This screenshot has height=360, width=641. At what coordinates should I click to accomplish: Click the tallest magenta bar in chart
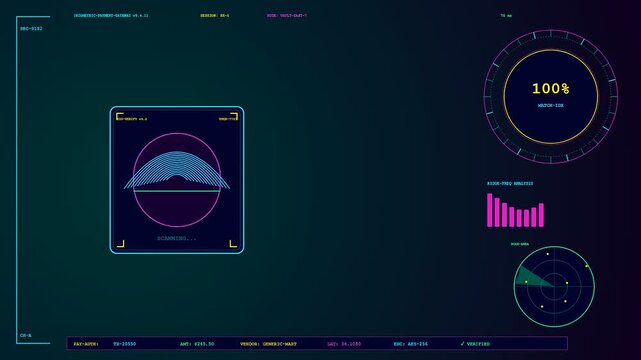pos(490,210)
